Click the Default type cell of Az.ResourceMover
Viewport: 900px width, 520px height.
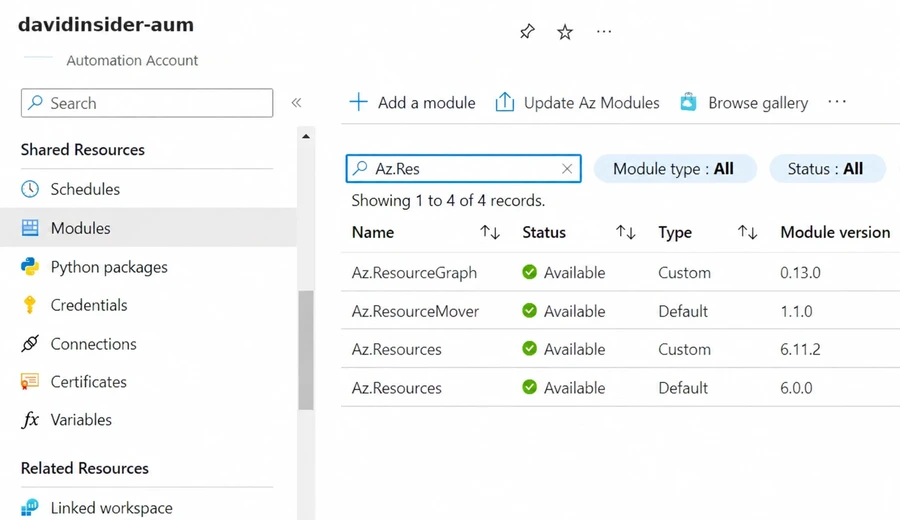683,311
